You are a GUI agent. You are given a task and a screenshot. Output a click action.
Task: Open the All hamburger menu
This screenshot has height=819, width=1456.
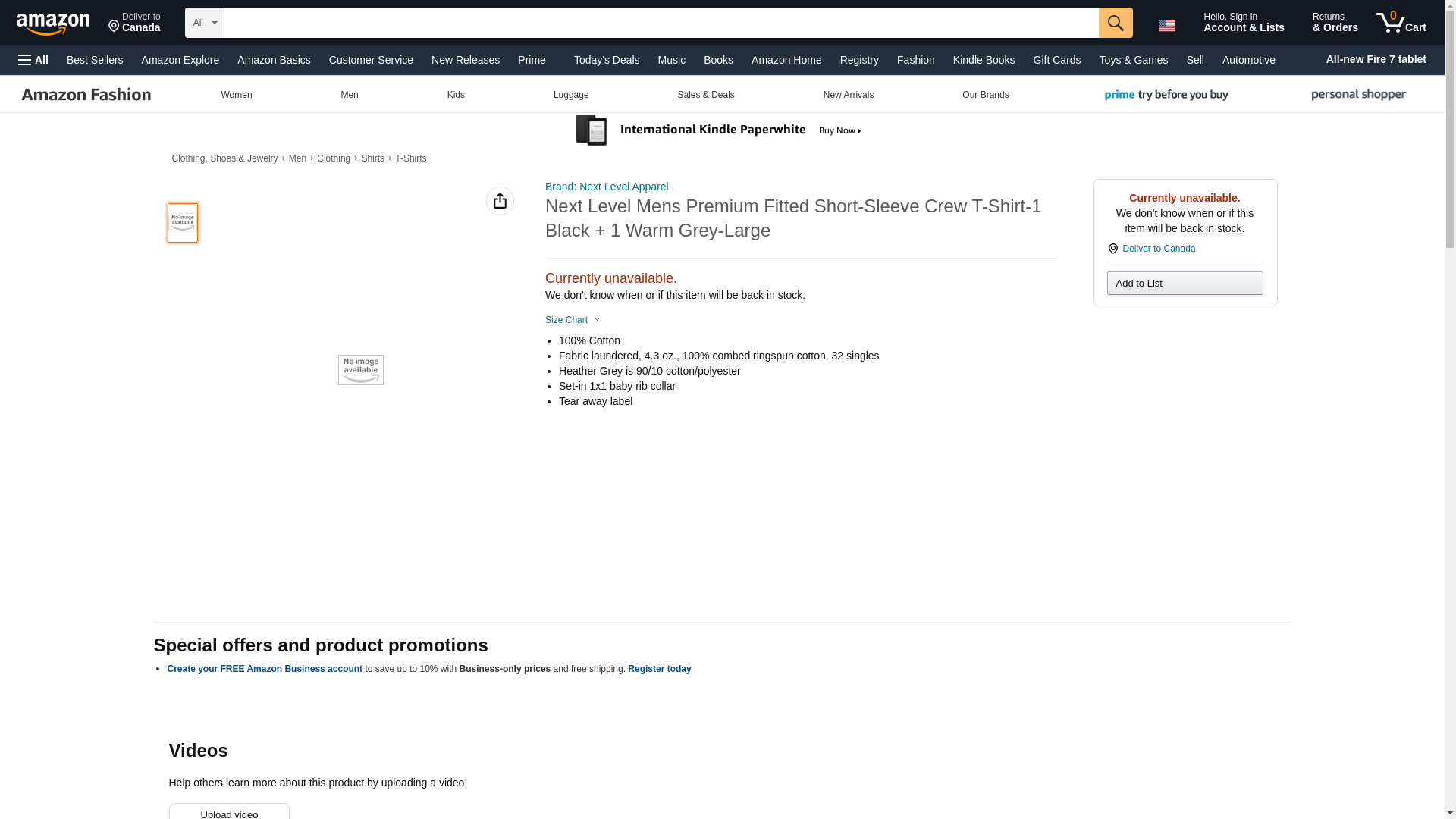33,60
